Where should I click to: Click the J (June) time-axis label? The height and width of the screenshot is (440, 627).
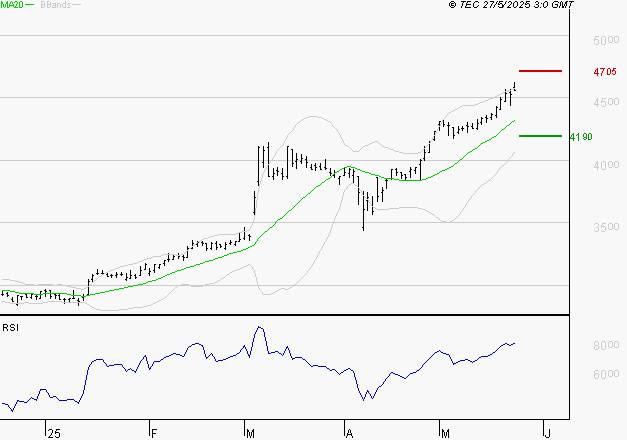click(x=548, y=434)
